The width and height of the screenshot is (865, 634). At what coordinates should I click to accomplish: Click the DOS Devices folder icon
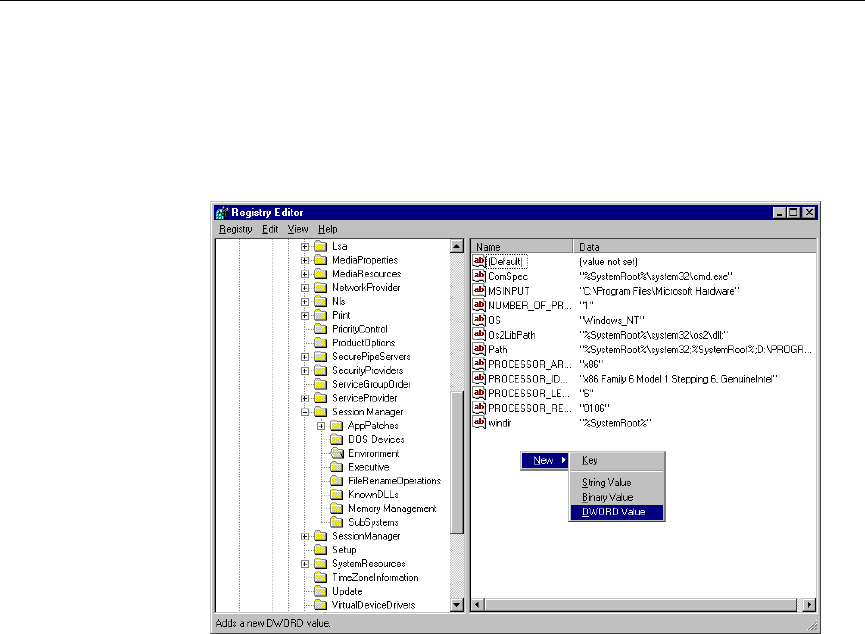tap(337, 440)
